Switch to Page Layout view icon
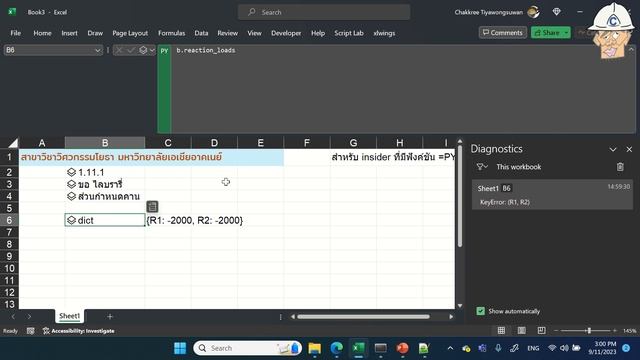The height and width of the screenshot is (360, 640). 522,331
